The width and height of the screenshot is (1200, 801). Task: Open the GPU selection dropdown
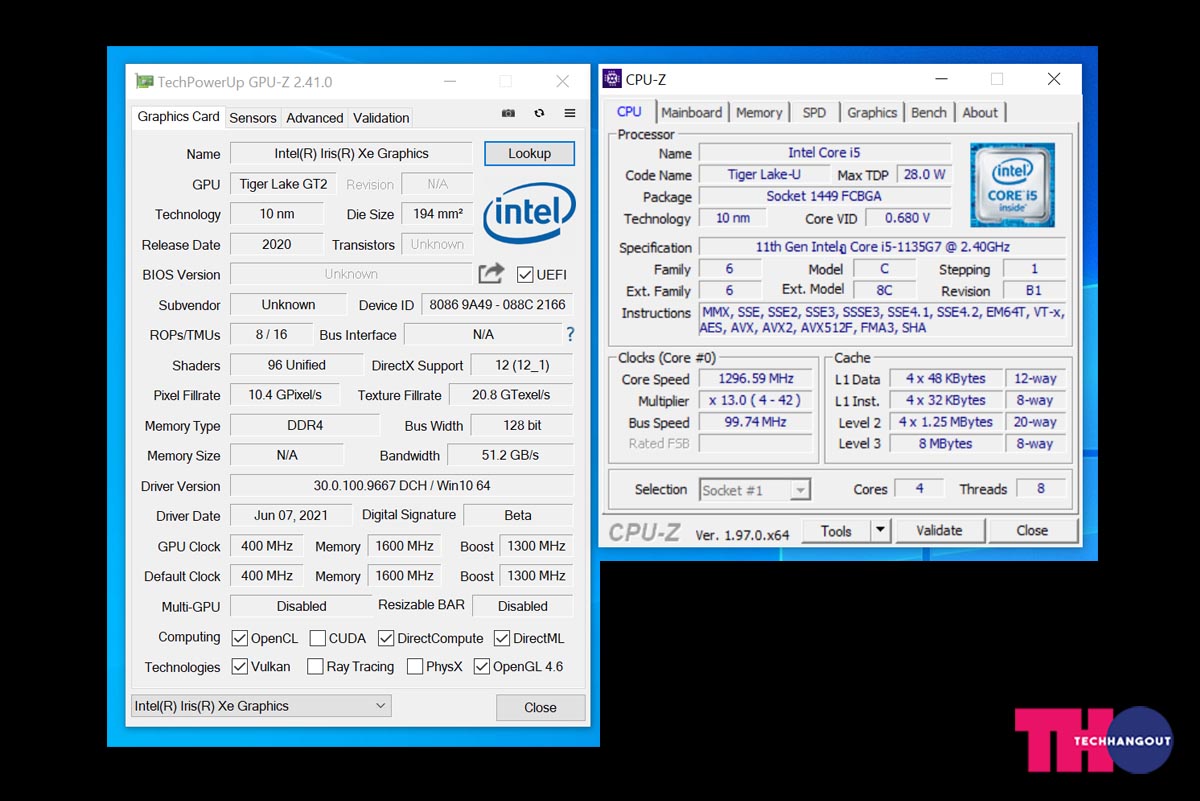[261, 706]
